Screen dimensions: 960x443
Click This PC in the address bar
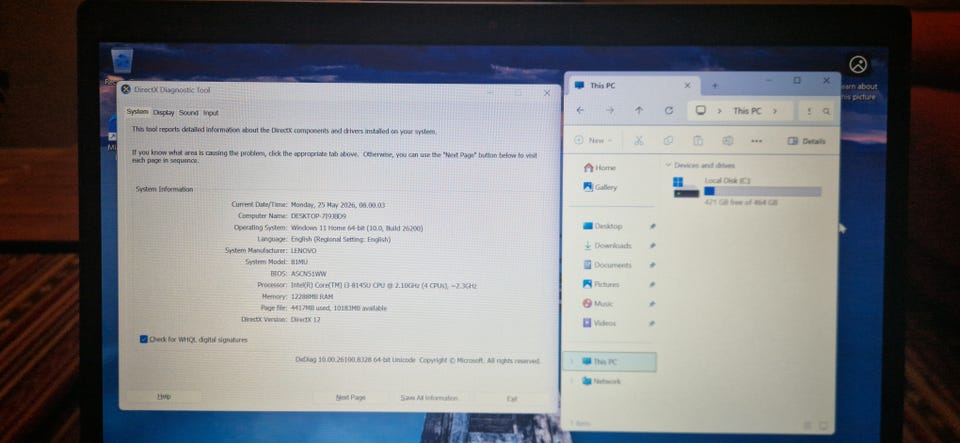pos(747,111)
